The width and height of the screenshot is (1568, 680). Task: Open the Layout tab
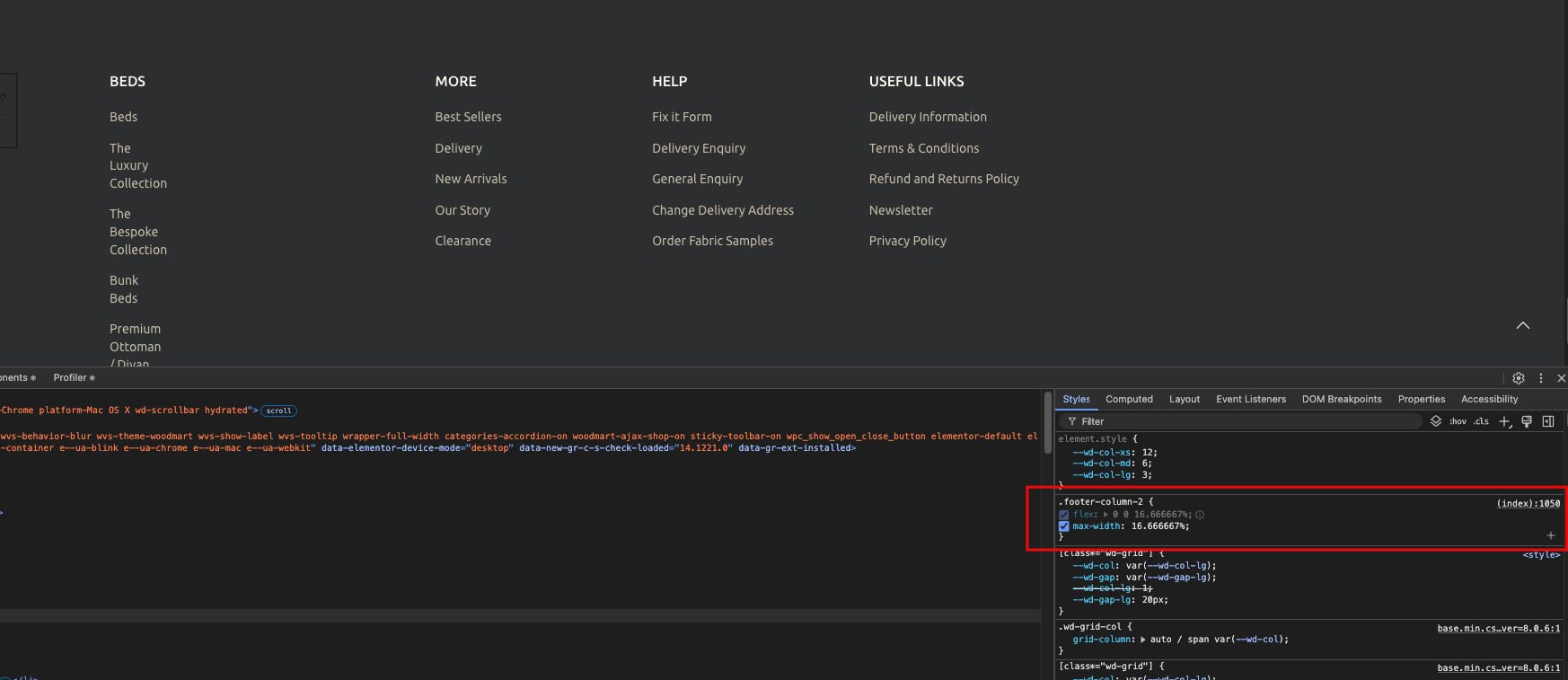[1185, 400]
